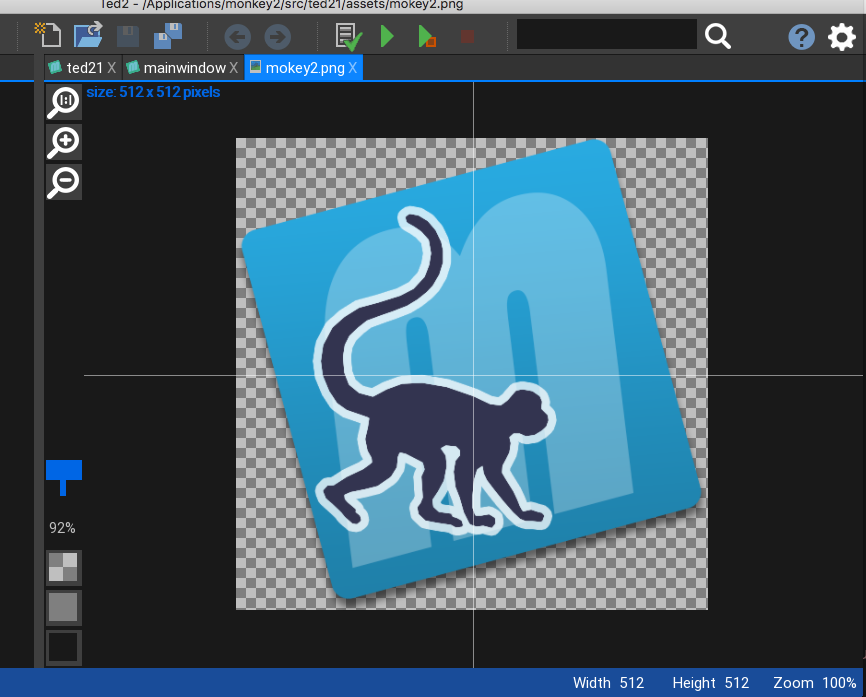
Task: Select the checkerboard background swatch
Action: coord(64,567)
